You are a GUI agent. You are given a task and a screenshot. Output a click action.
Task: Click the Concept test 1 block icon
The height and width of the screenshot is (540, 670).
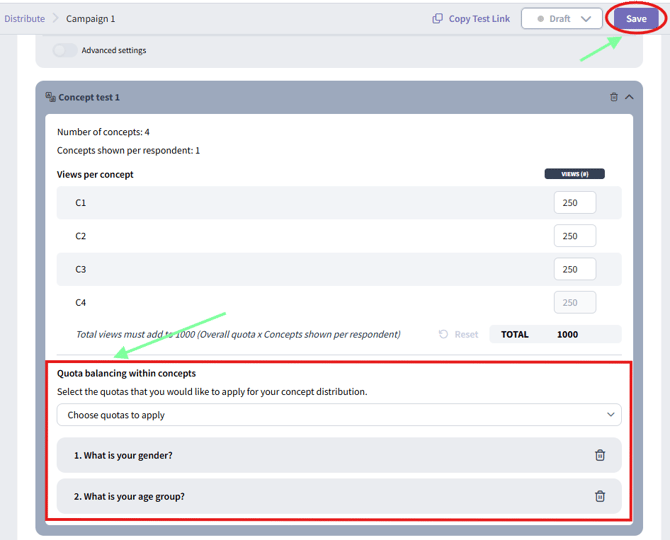coord(50,97)
